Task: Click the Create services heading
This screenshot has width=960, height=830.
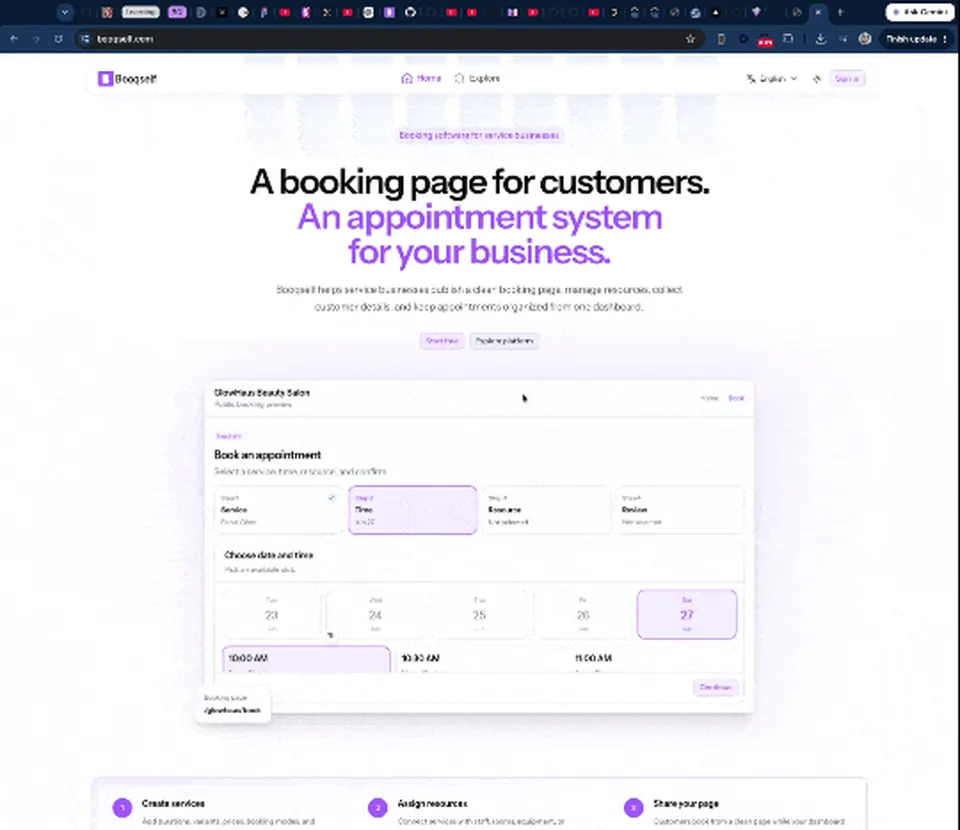Action: (x=173, y=803)
